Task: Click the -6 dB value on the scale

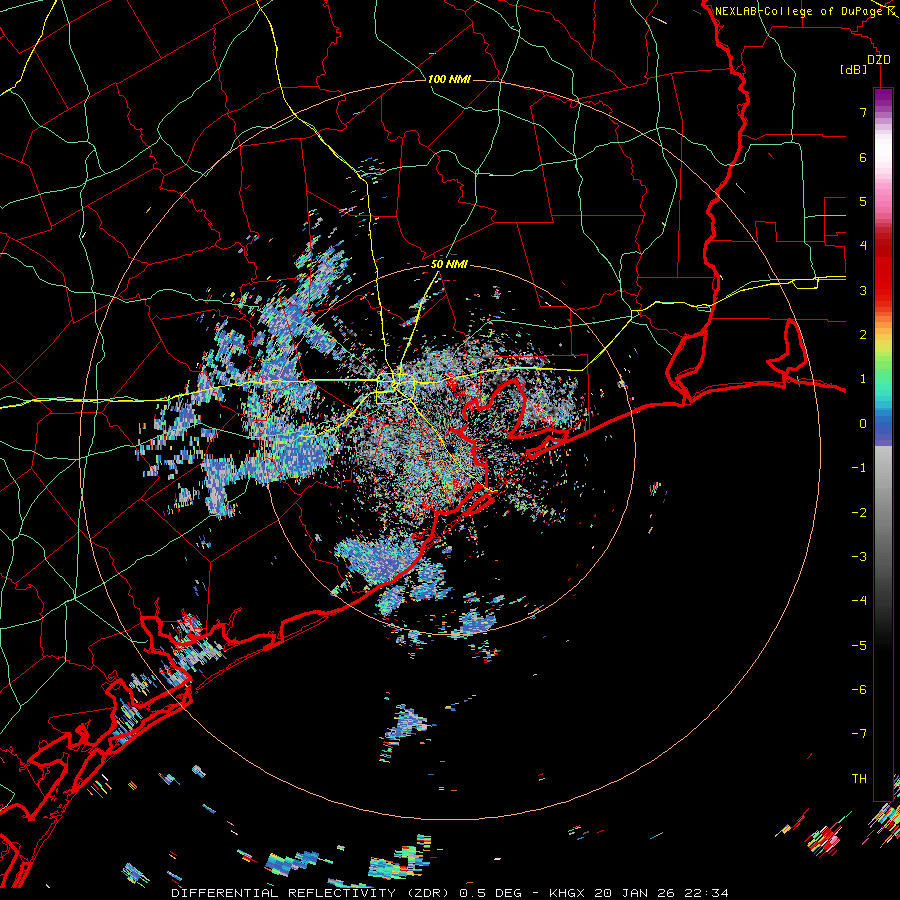Action: (x=859, y=689)
